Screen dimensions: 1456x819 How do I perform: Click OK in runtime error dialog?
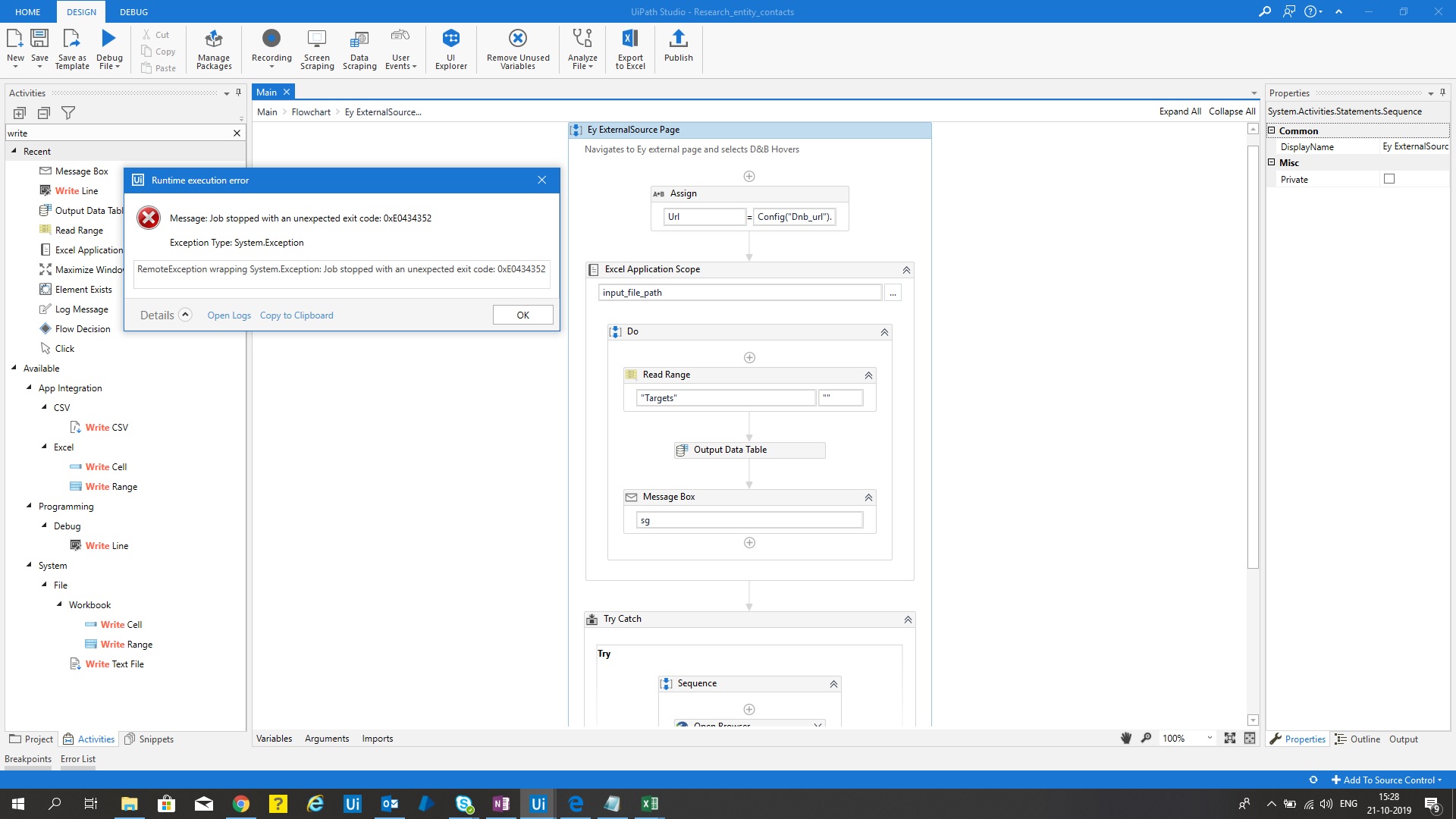[522, 315]
